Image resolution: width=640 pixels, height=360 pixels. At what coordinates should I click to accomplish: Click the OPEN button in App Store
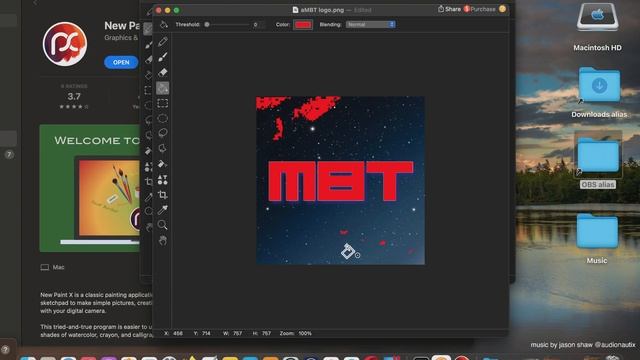(121, 62)
